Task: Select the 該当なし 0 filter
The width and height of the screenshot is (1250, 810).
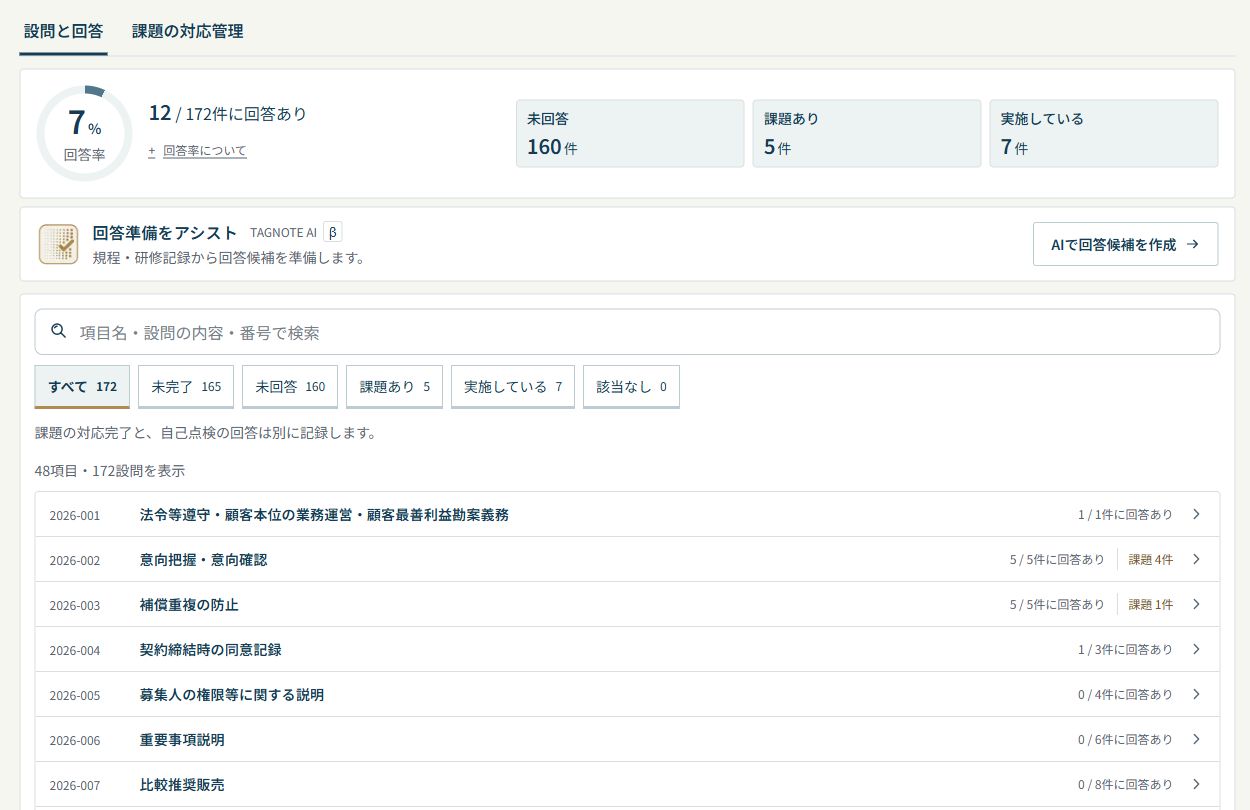Action: click(631, 387)
